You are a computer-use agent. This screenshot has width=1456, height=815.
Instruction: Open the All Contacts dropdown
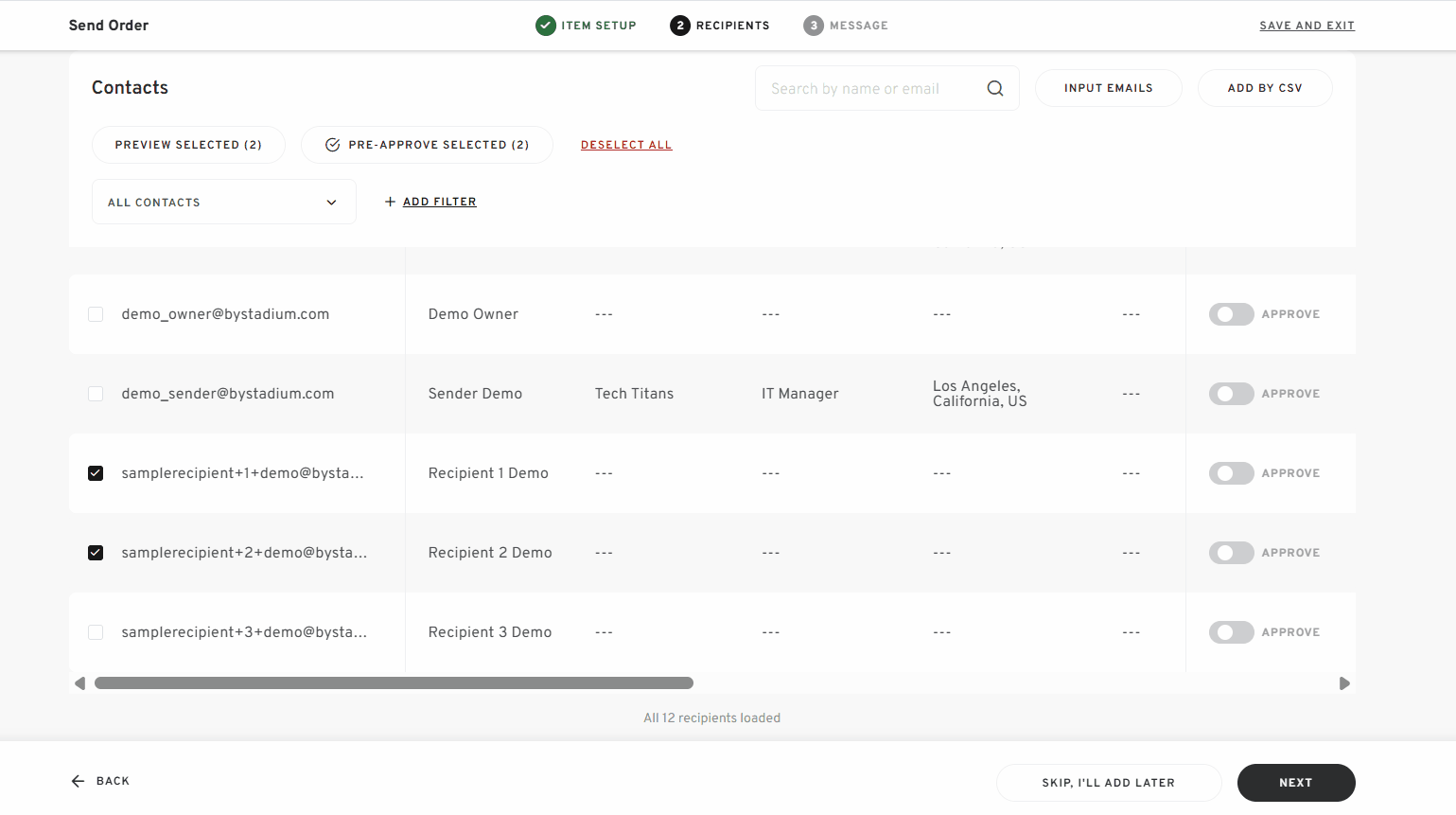tap(224, 202)
